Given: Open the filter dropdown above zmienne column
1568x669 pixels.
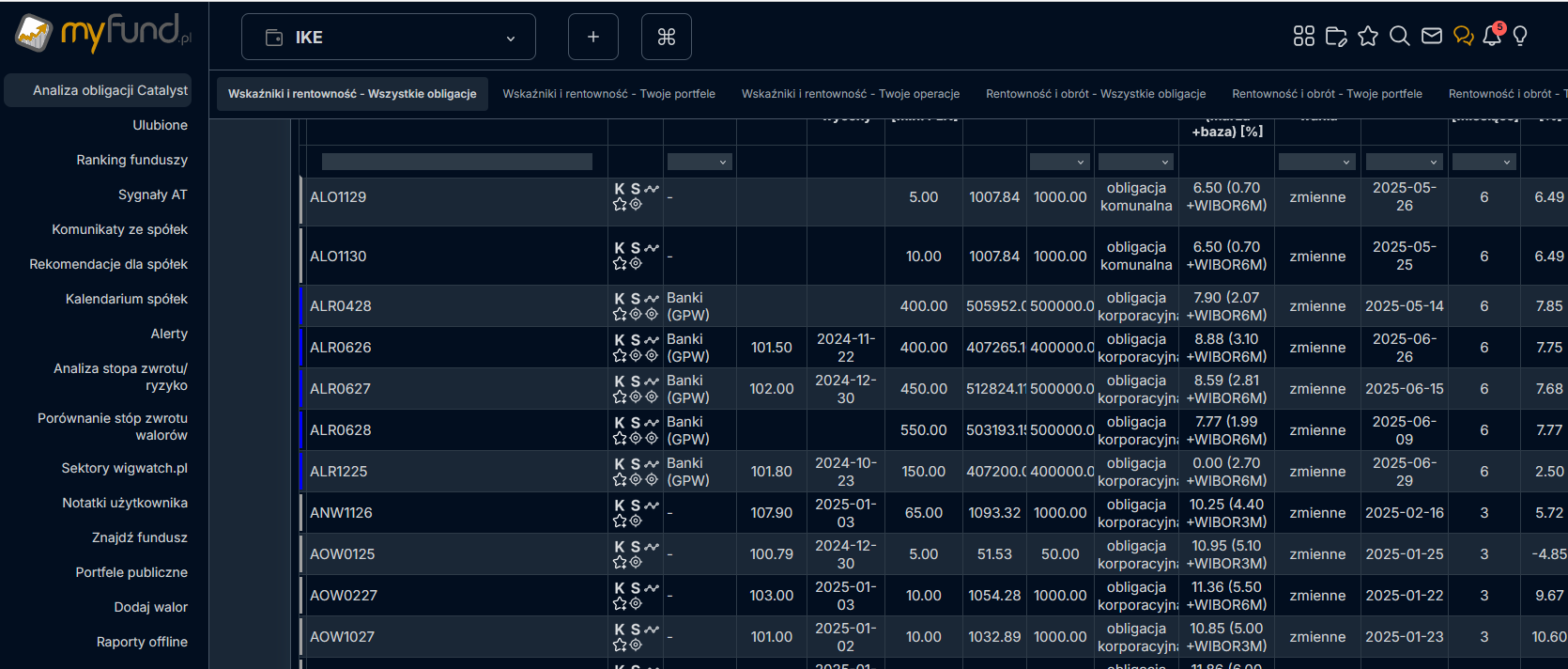Looking at the screenshot, I should (1315, 162).
